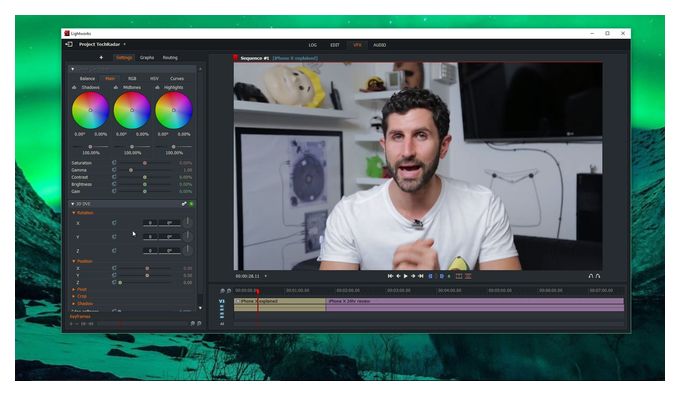Viewport: 680px width, 396px height.
Task: Click the Gamma reset icon
Action: (x=114, y=170)
